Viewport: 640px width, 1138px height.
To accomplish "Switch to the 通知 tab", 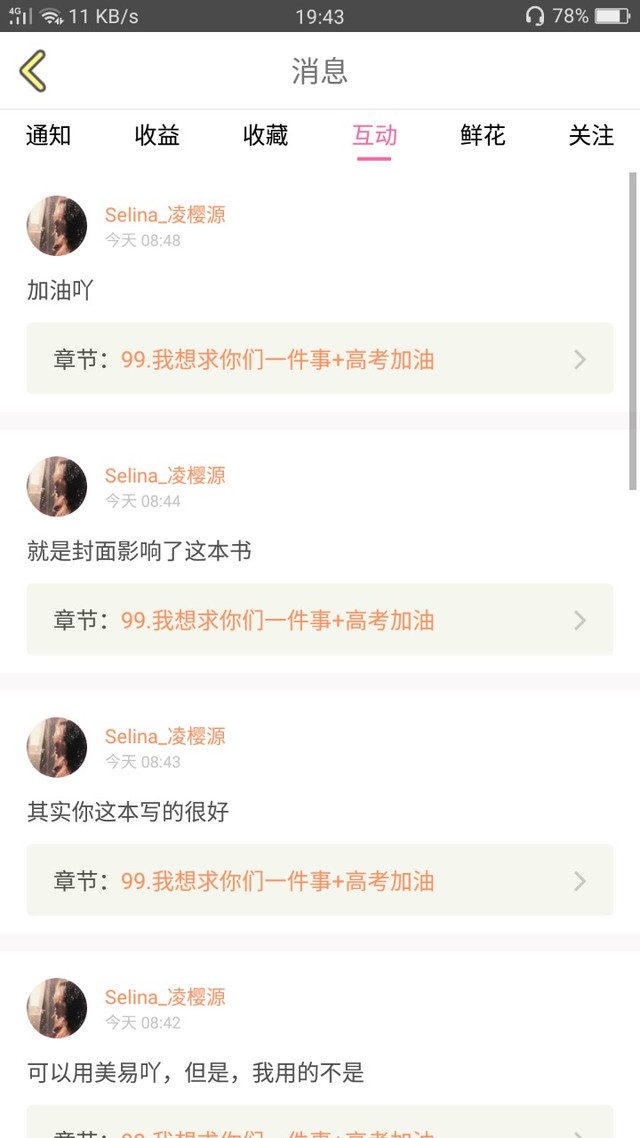I will click(48, 136).
